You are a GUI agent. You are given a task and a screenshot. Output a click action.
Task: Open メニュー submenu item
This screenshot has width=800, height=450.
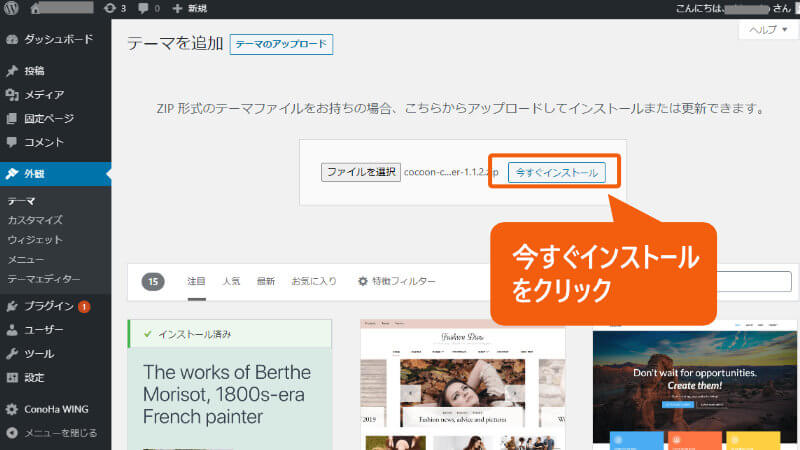[26, 260]
